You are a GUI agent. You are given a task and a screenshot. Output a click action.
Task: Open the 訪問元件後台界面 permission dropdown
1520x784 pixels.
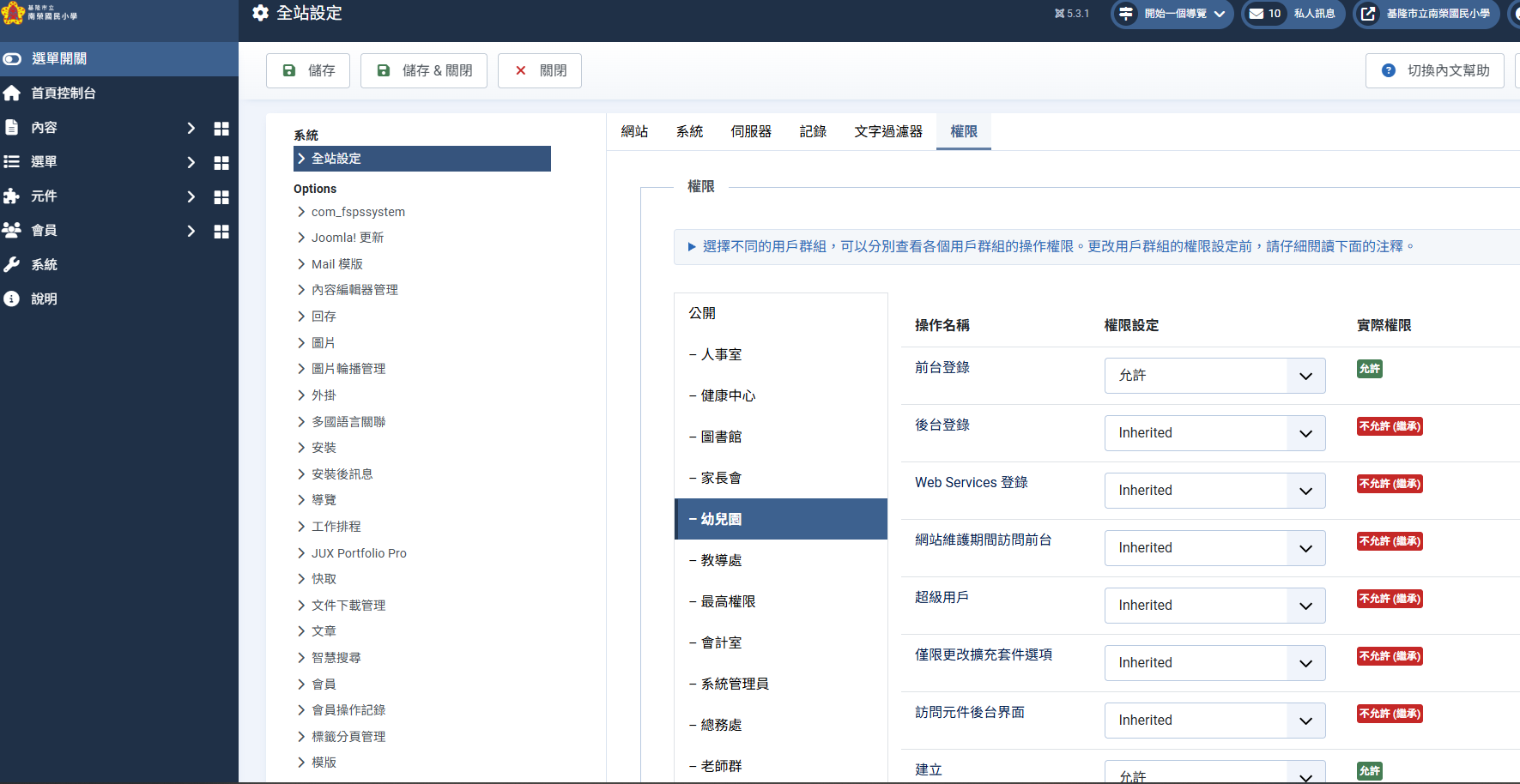(x=1214, y=721)
